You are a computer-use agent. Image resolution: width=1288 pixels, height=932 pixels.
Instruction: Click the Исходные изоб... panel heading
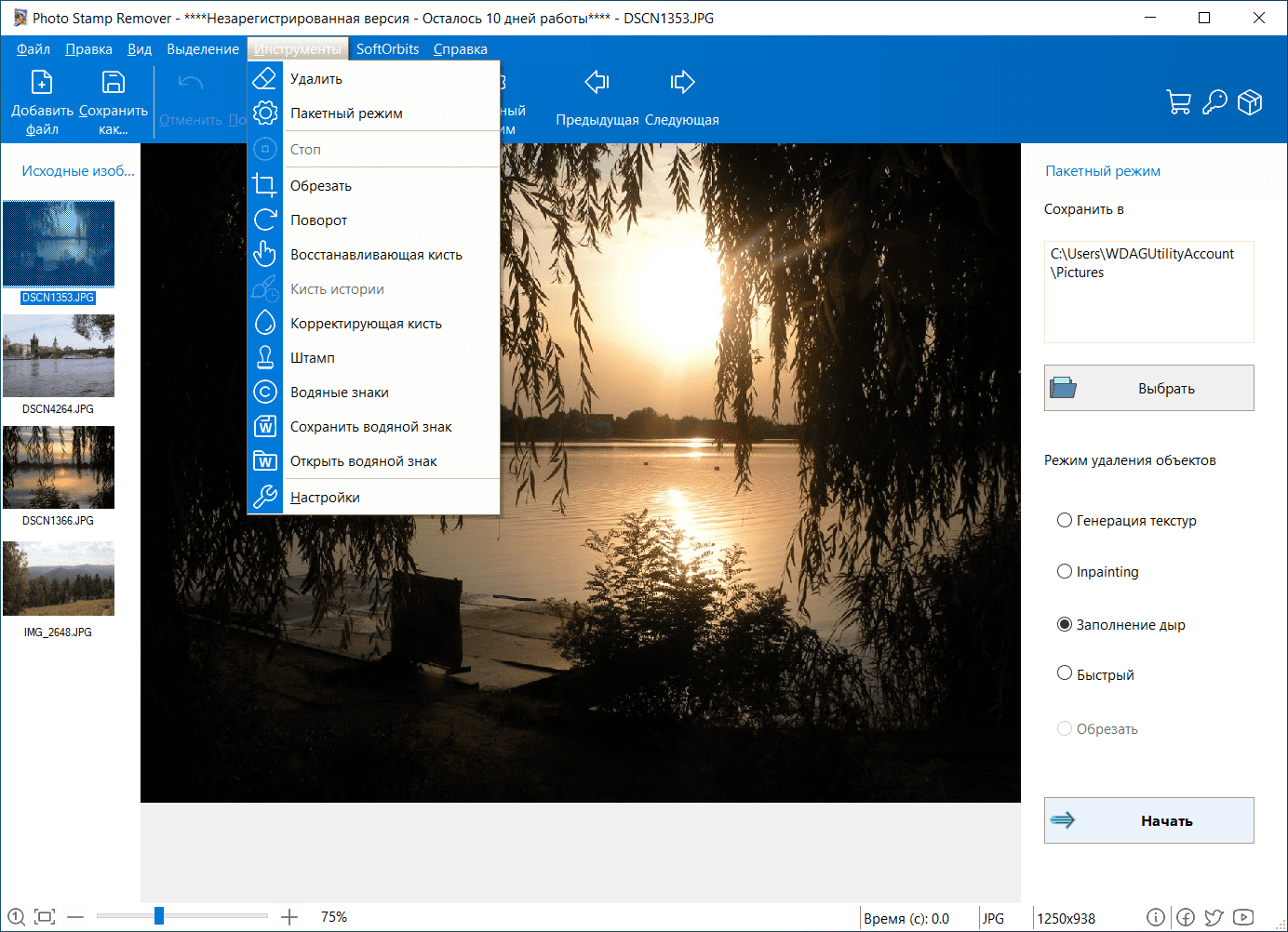coord(78,171)
